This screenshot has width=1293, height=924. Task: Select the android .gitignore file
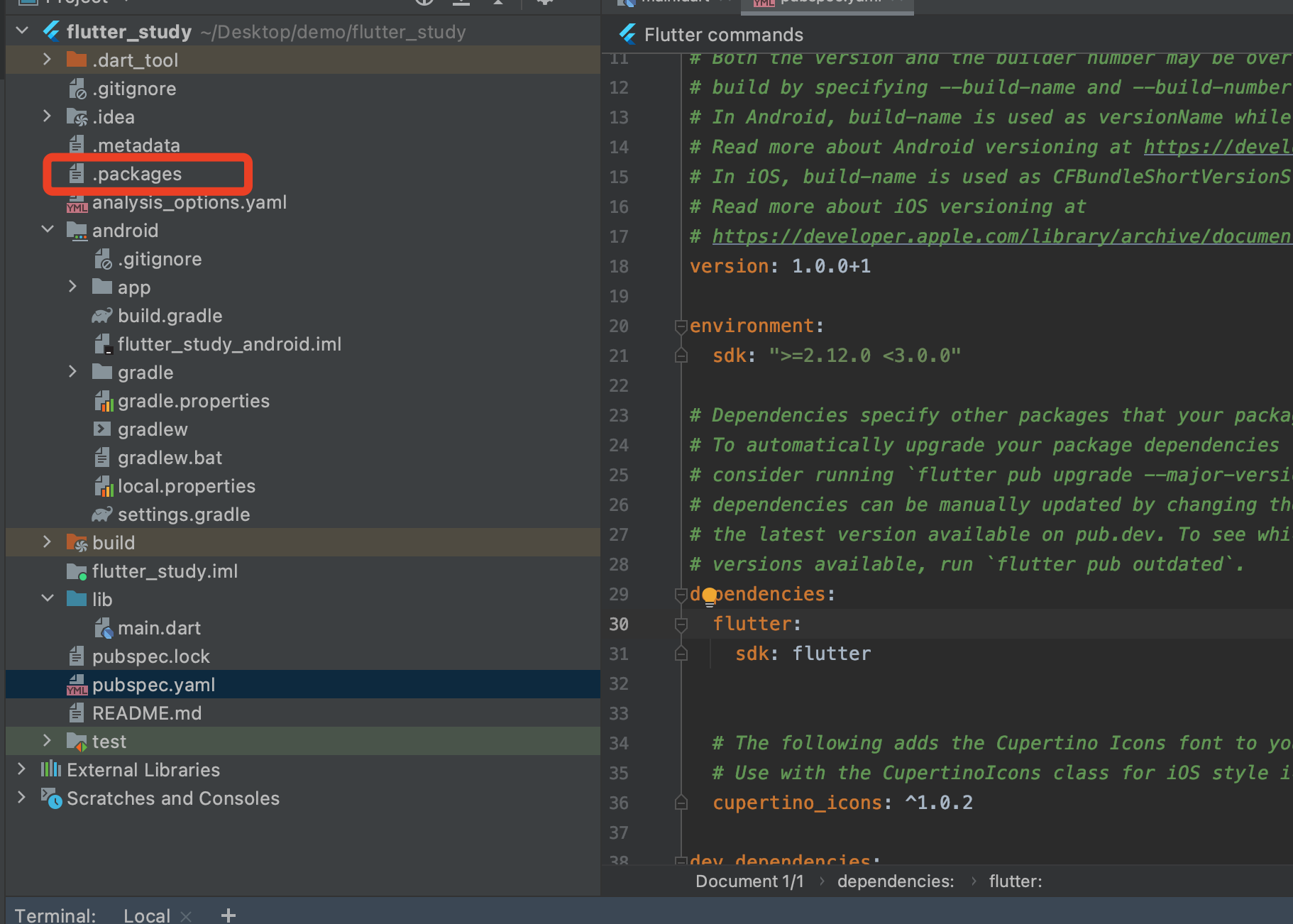click(303, 259)
